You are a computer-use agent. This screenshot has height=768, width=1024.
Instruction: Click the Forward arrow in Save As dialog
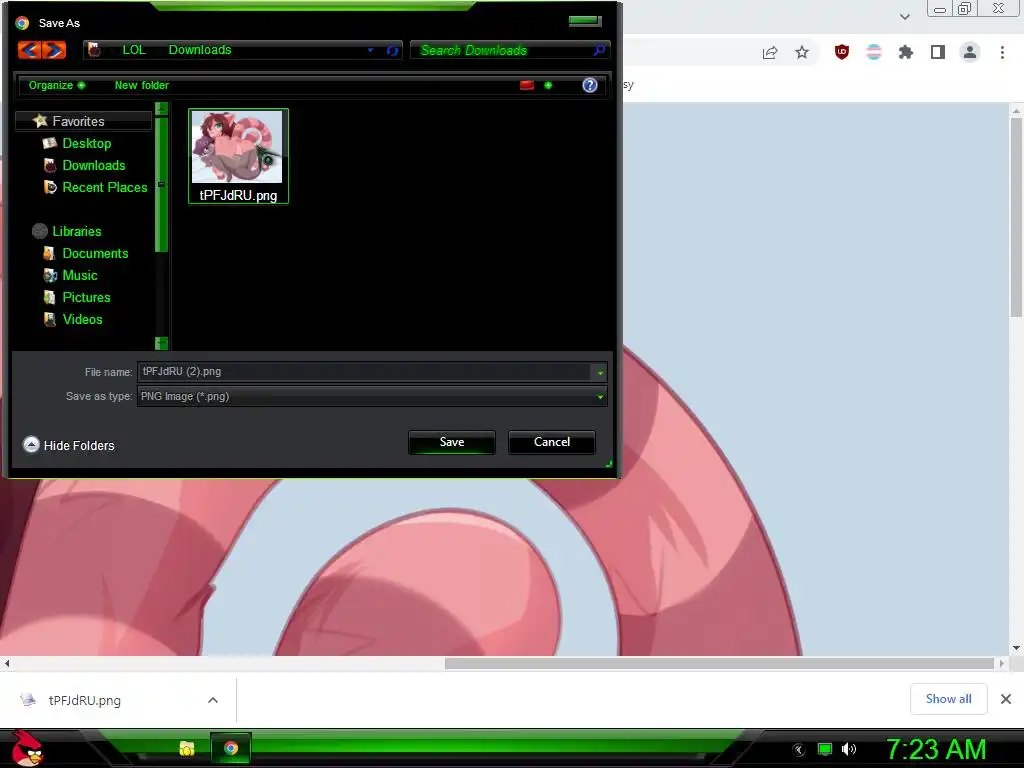[x=54, y=50]
